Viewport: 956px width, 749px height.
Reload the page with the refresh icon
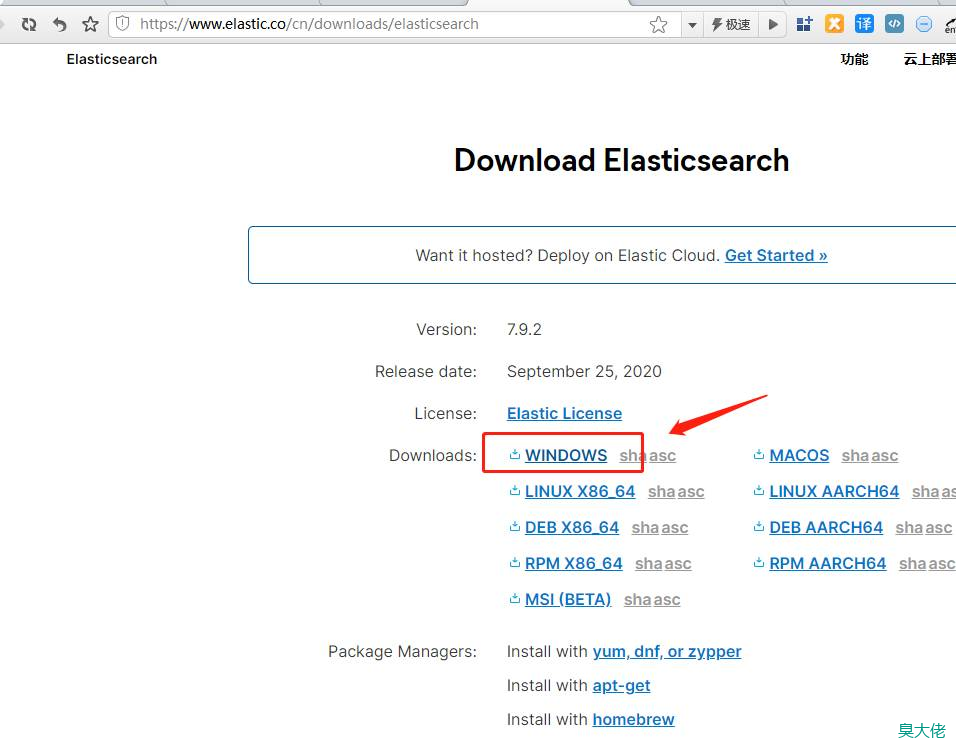(29, 24)
